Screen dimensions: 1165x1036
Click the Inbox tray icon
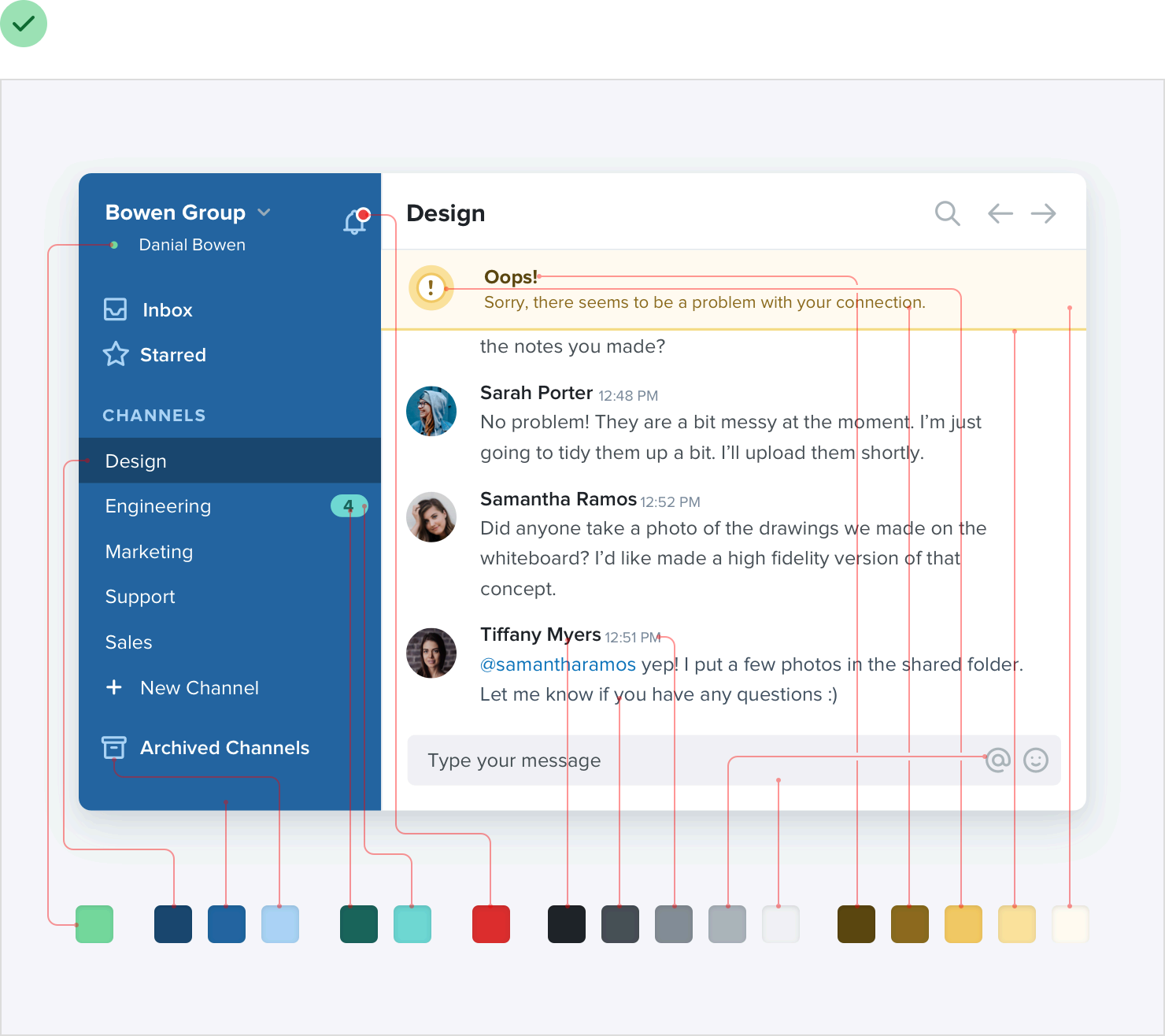116,309
